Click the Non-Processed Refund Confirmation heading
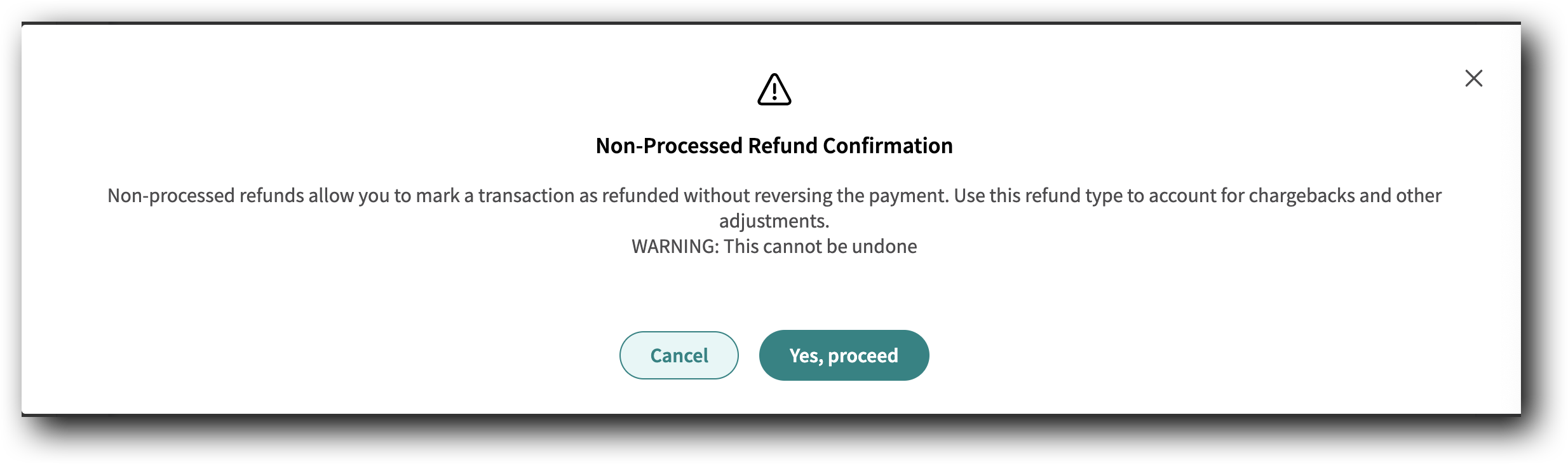This screenshot has width=1568, height=464. click(774, 145)
